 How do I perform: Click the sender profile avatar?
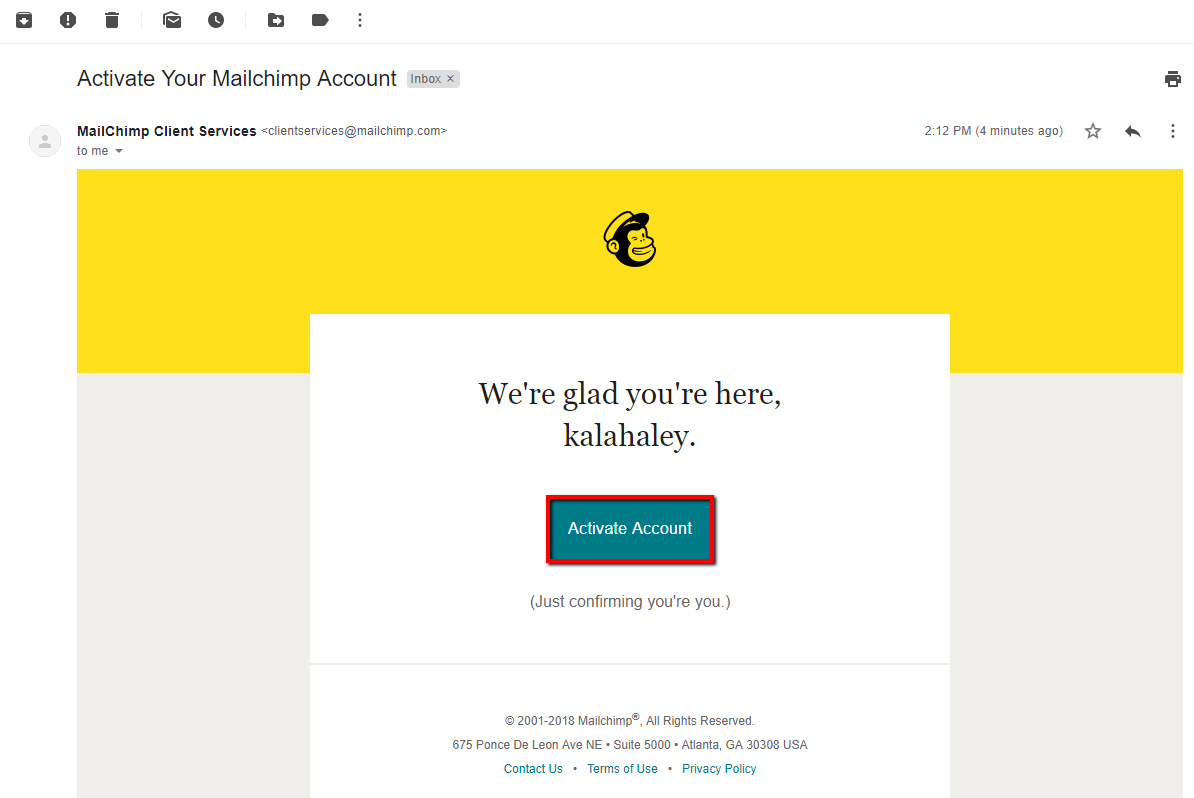[44, 141]
